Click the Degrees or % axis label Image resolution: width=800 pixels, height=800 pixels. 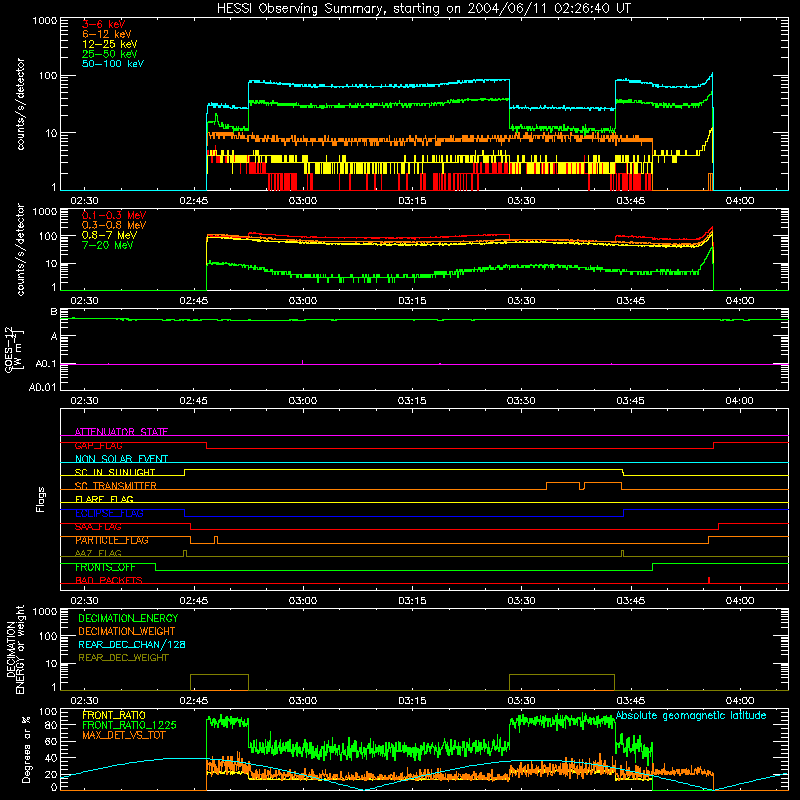(26, 749)
